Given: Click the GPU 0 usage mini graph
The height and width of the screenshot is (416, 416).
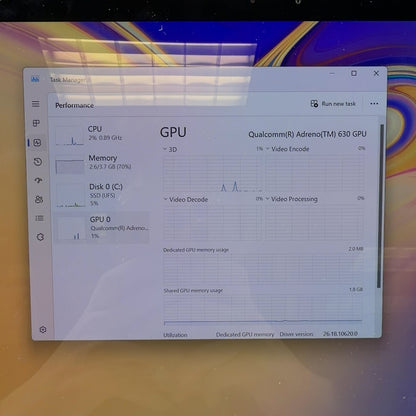Looking at the screenshot, I should coord(72,228).
